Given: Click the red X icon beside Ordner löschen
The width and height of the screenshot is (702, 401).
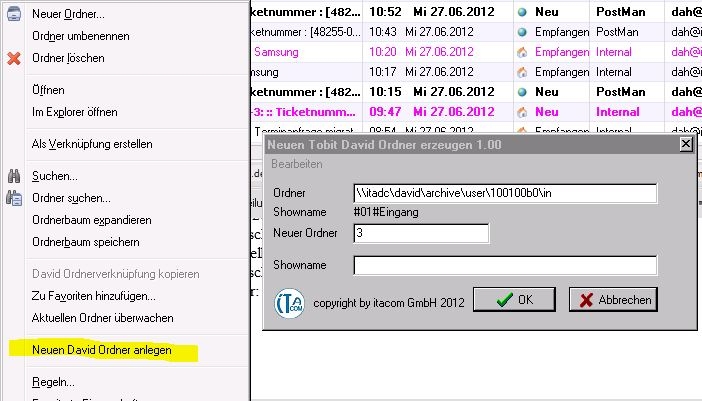Looking at the screenshot, I should 14,58.
